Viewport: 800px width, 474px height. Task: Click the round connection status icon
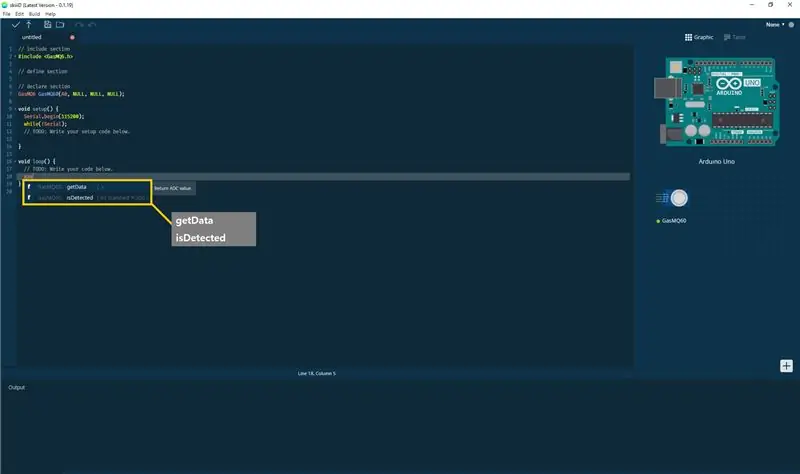791,24
